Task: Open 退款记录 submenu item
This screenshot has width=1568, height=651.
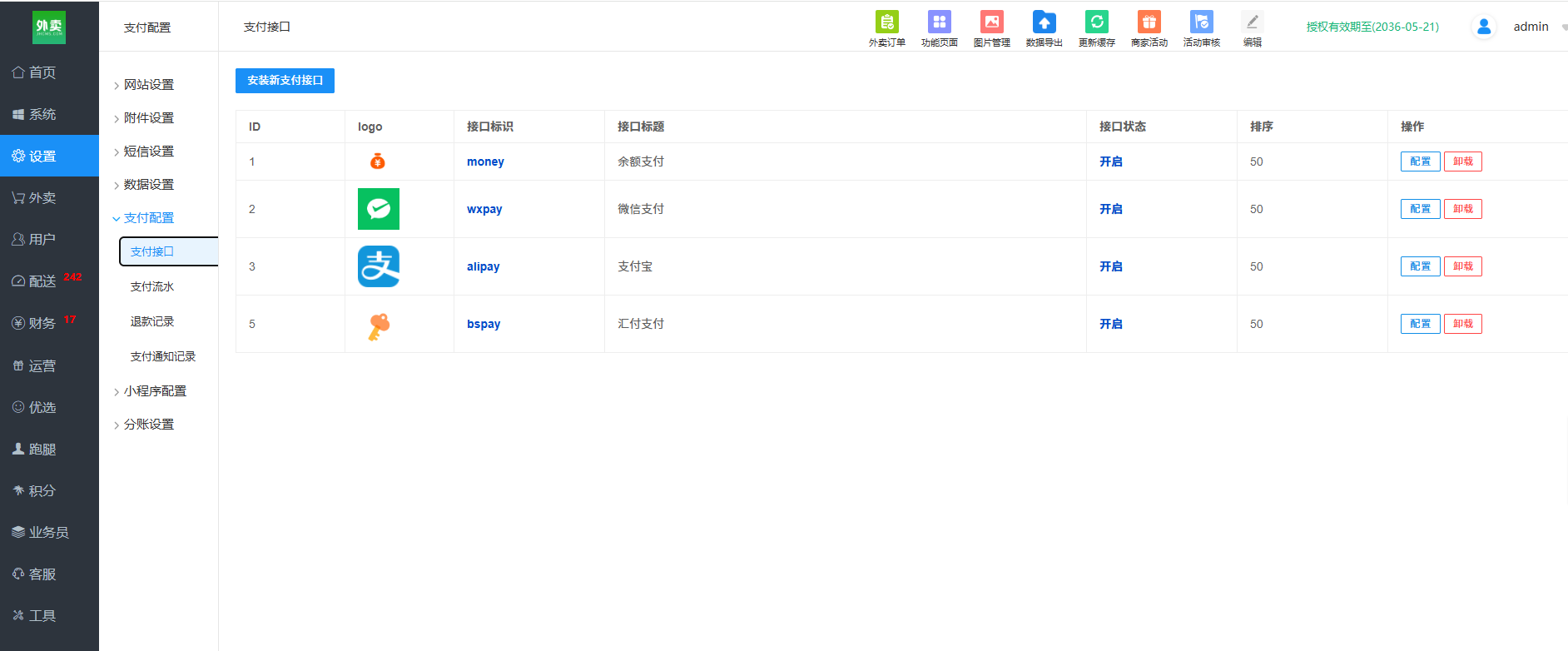Action: [x=152, y=321]
